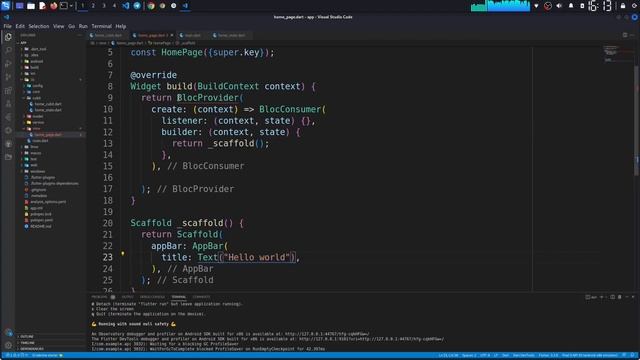The image size is (640, 360).
Task: Collapse the view folder in Explorer
Action: [x=50, y=129]
